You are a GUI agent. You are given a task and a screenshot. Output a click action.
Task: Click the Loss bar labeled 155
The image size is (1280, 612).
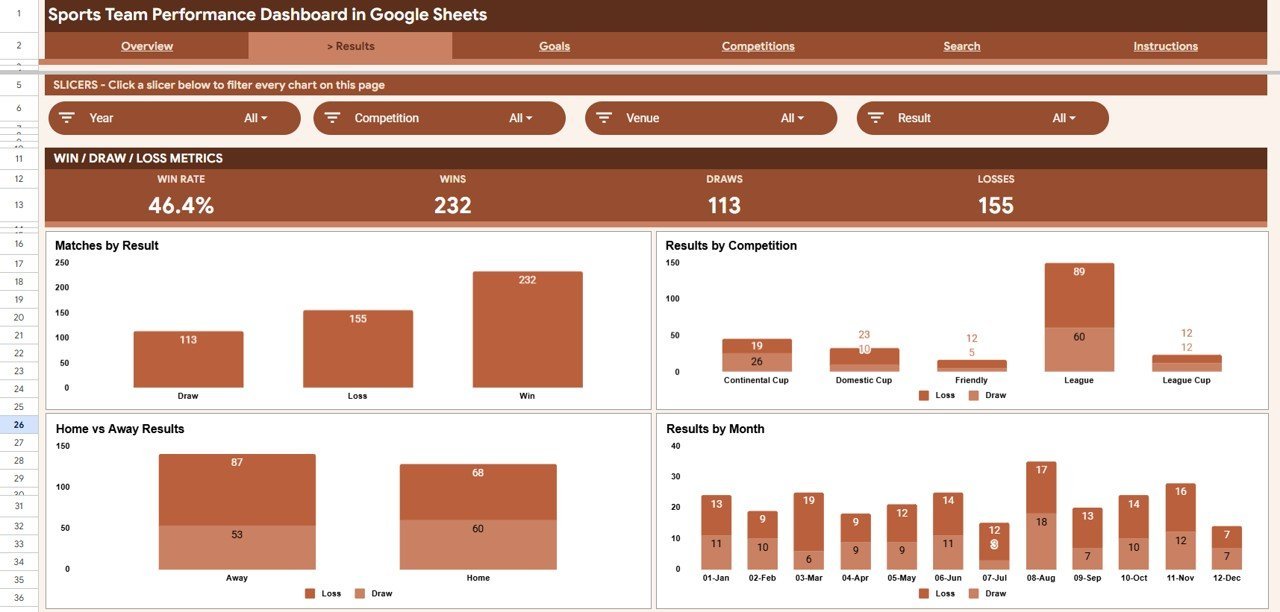tap(358, 349)
